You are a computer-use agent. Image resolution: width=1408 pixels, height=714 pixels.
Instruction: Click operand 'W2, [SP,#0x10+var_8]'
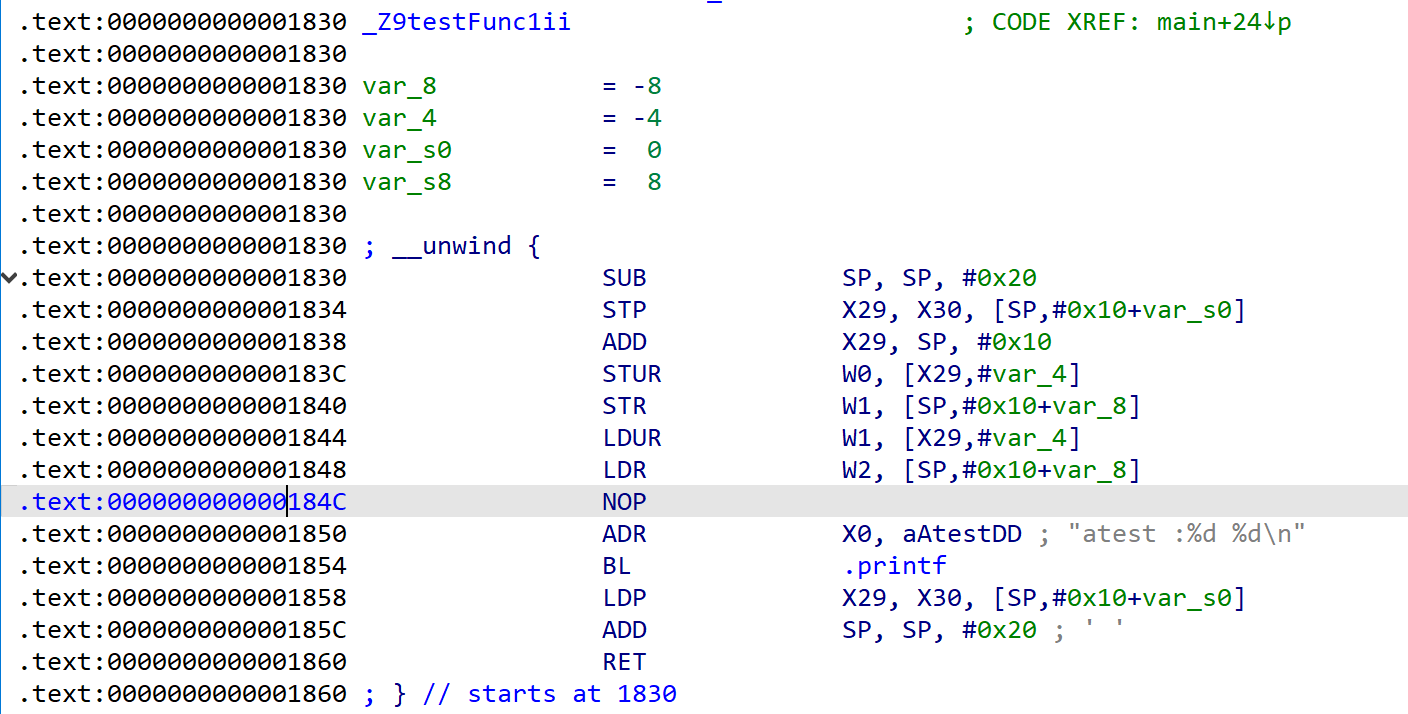[x=992, y=470]
